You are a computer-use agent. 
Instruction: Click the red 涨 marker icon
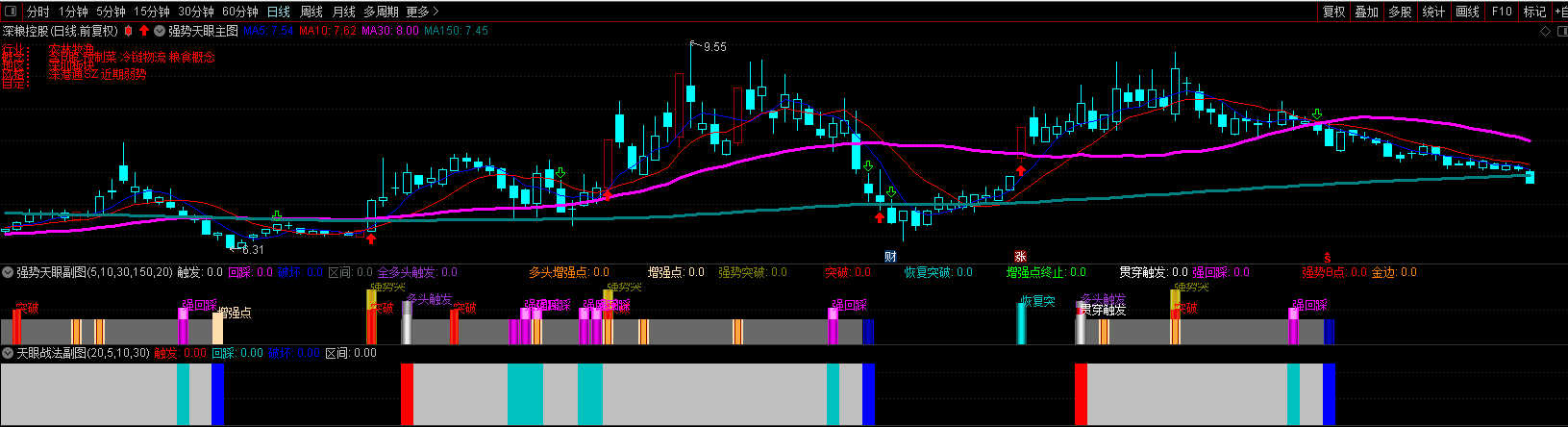pyautogui.click(x=1020, y=256)
